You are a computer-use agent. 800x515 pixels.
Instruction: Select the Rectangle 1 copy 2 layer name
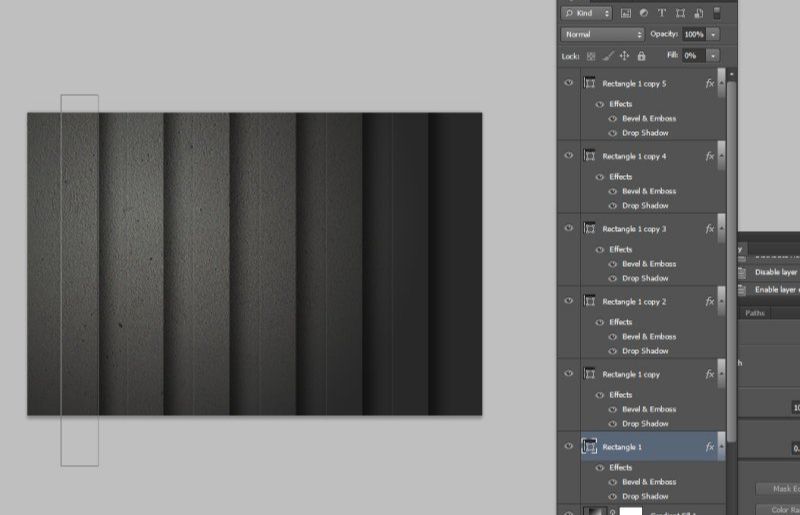[x=634, y=302]
